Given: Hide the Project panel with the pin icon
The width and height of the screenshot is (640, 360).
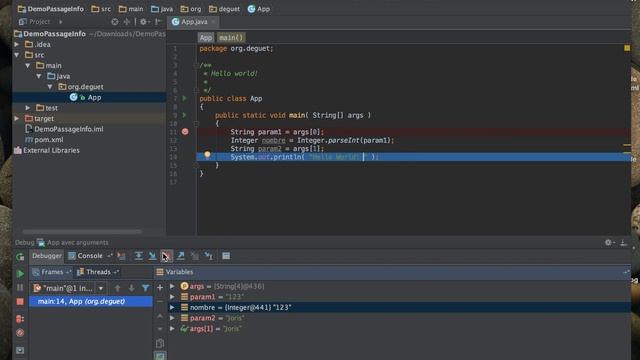Looking at the screenshot, I should click(158, 22).
